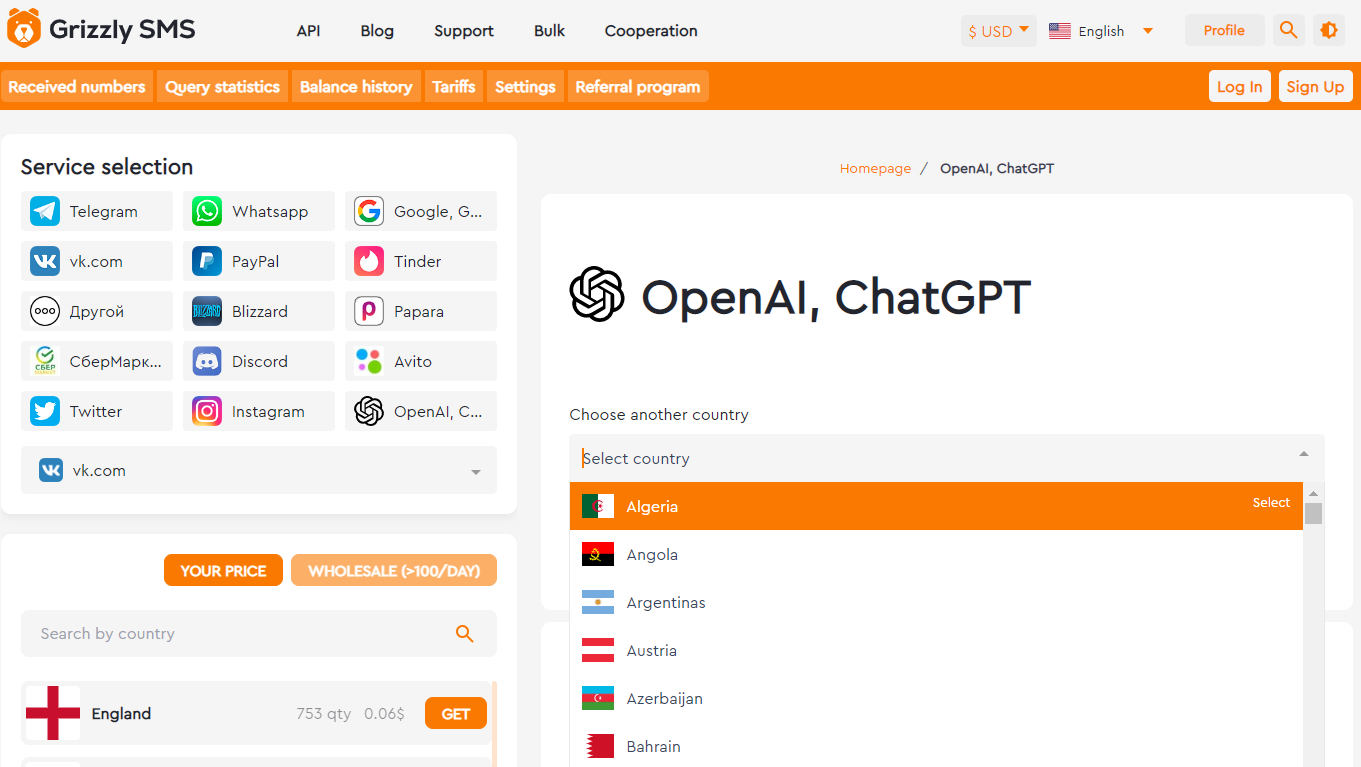
Task: Switch to WHOLESALE (>100/DAY) pricing
Action: coord(394,571)
